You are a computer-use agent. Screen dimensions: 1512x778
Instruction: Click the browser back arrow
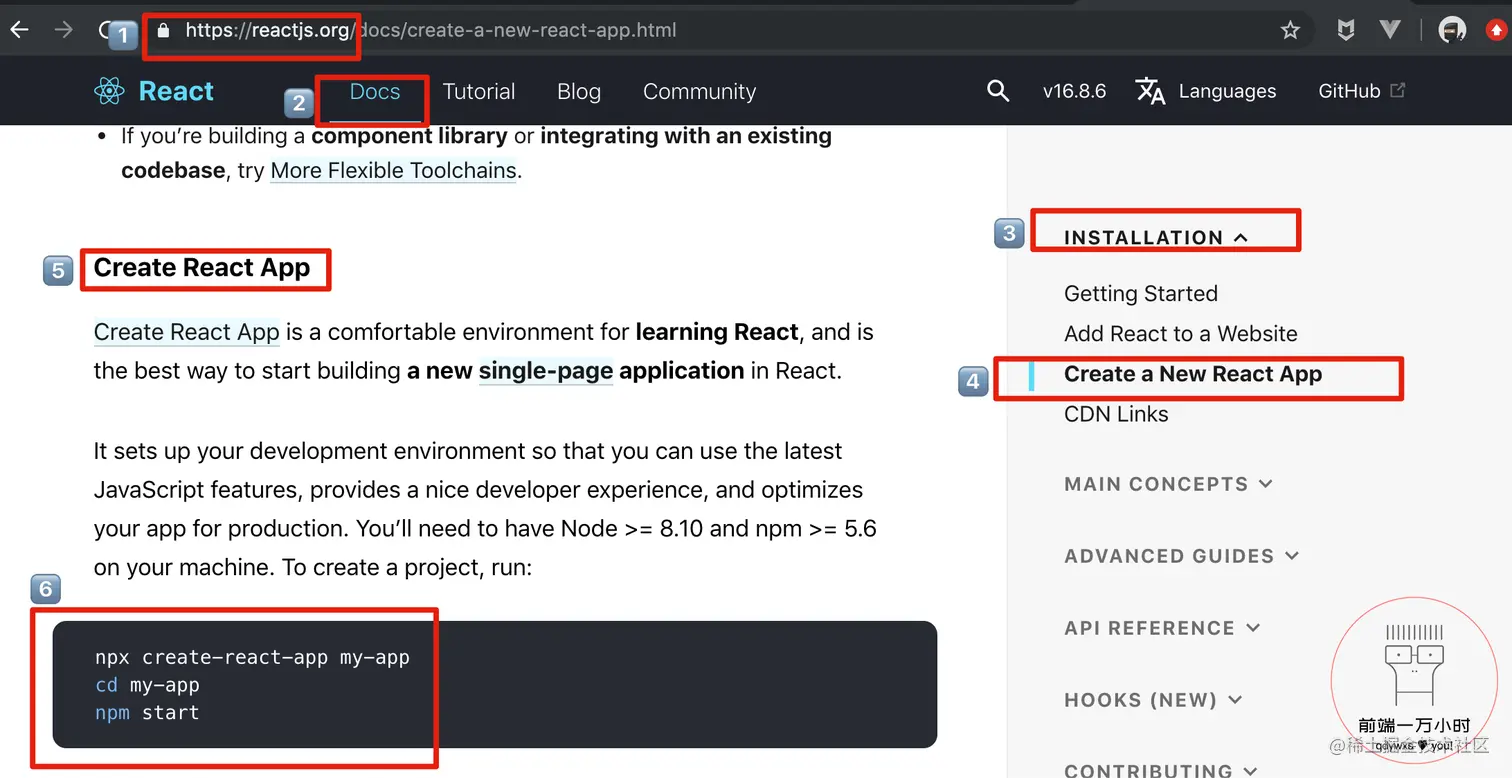(20, 30)
